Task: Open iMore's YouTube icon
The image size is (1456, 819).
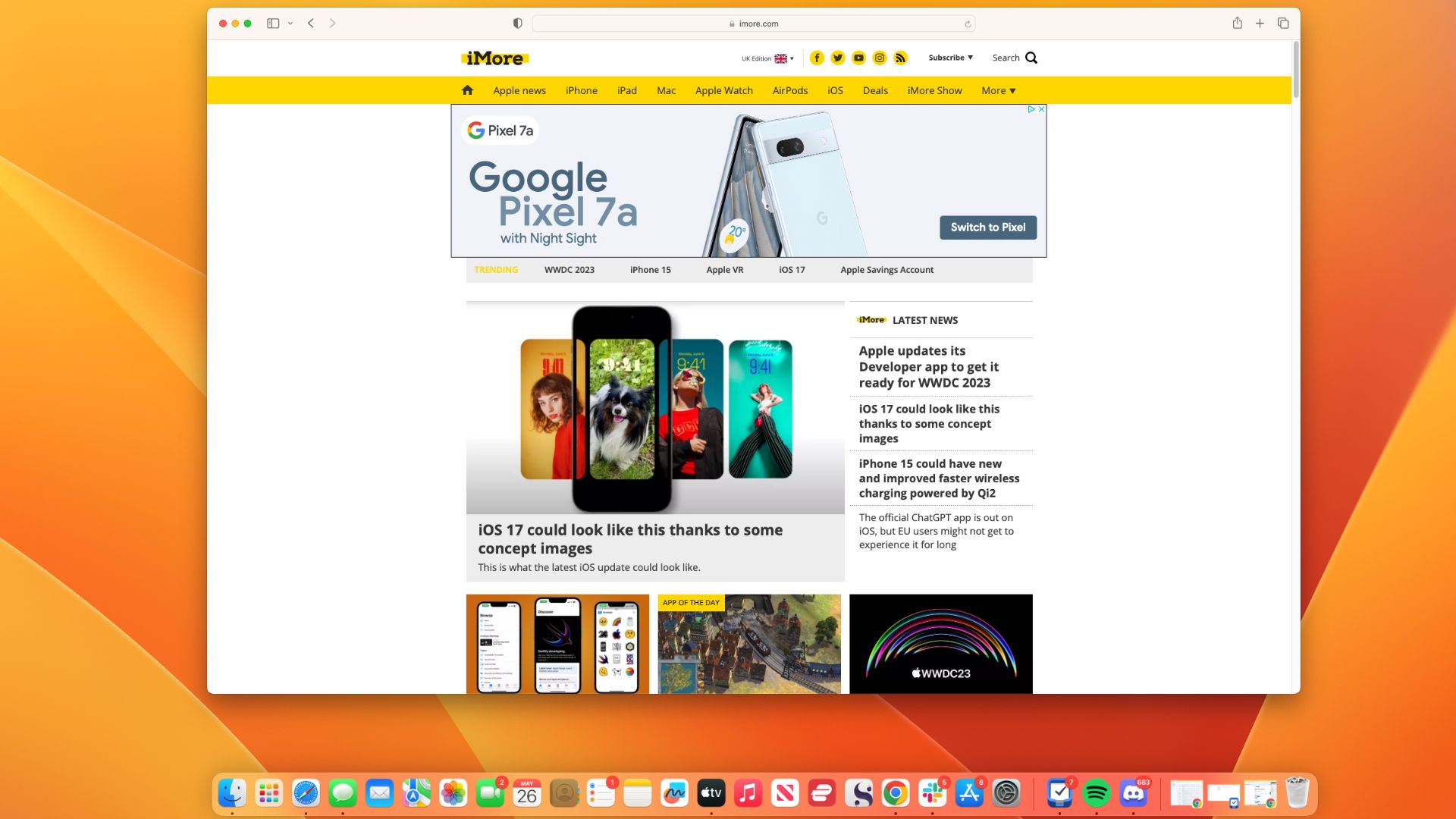Action: [x=858, y=58]
